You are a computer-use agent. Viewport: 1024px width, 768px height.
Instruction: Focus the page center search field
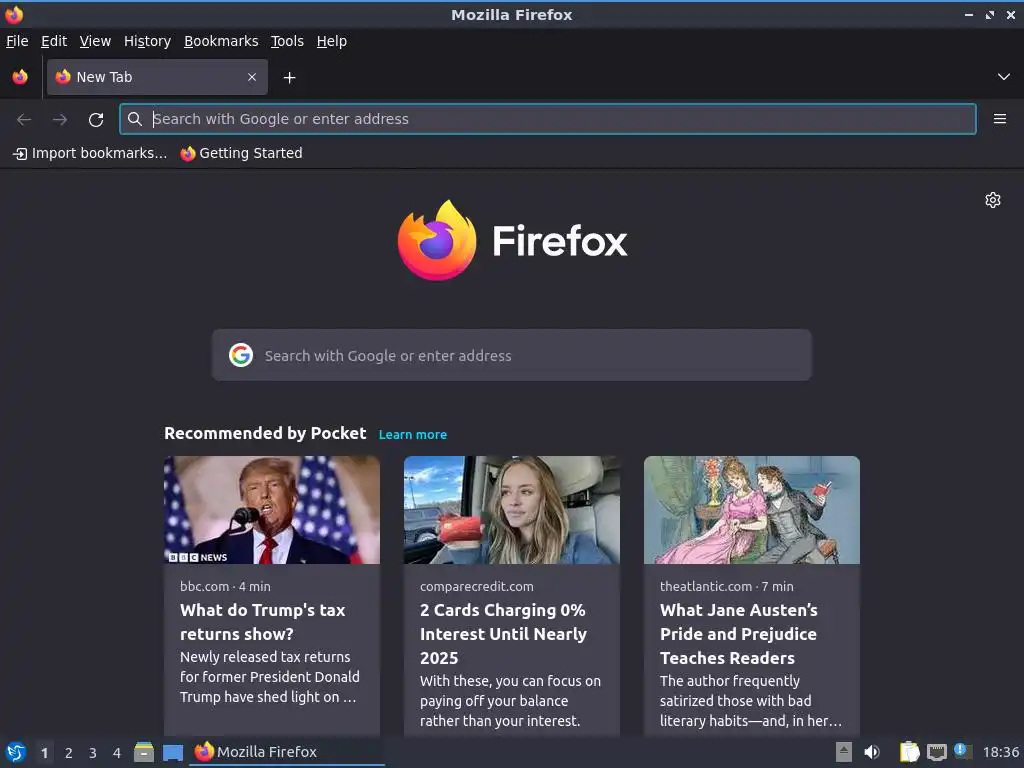tap(511, 355)
